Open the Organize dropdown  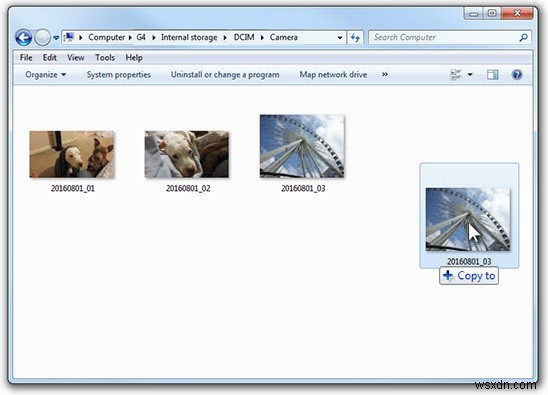coord(45,74)
